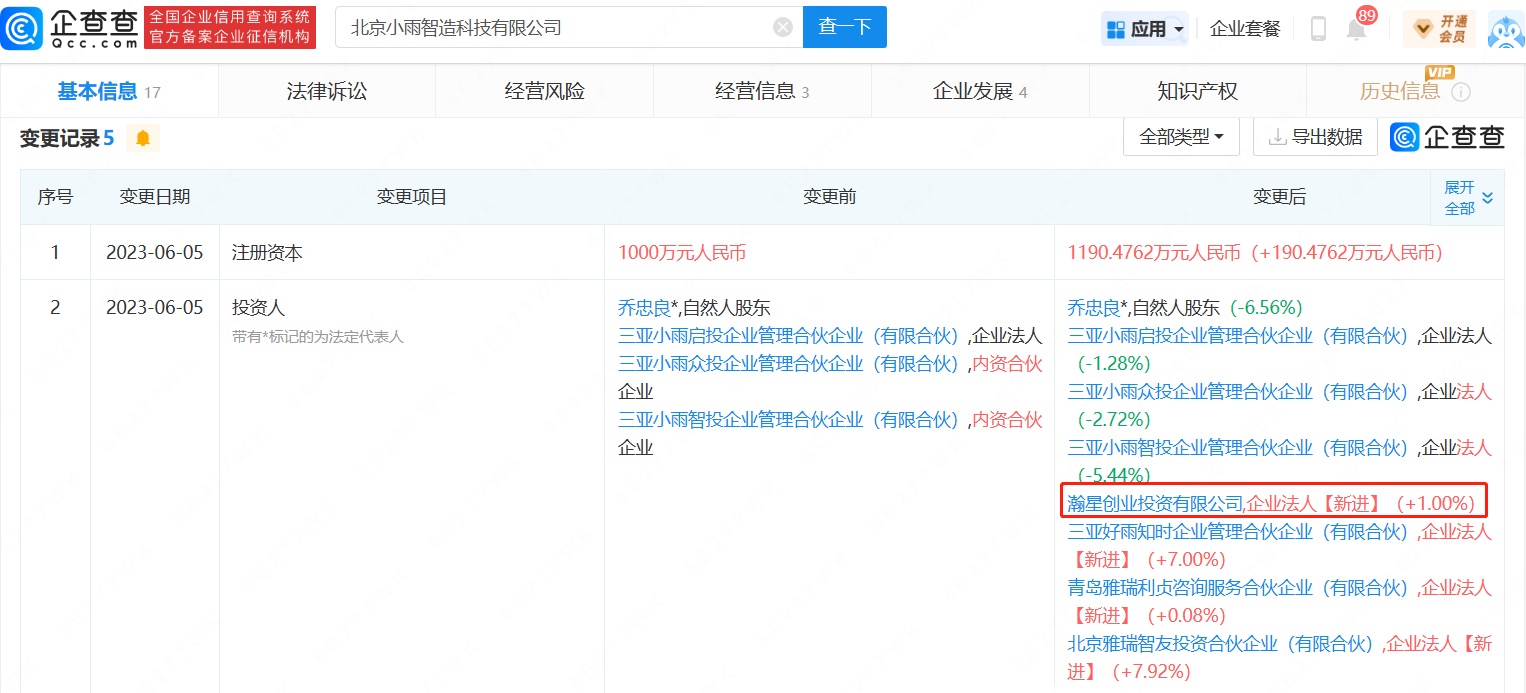Click the 查一下 search button
The width and height of the screenshot is (1526, 693).
(844, 28)
